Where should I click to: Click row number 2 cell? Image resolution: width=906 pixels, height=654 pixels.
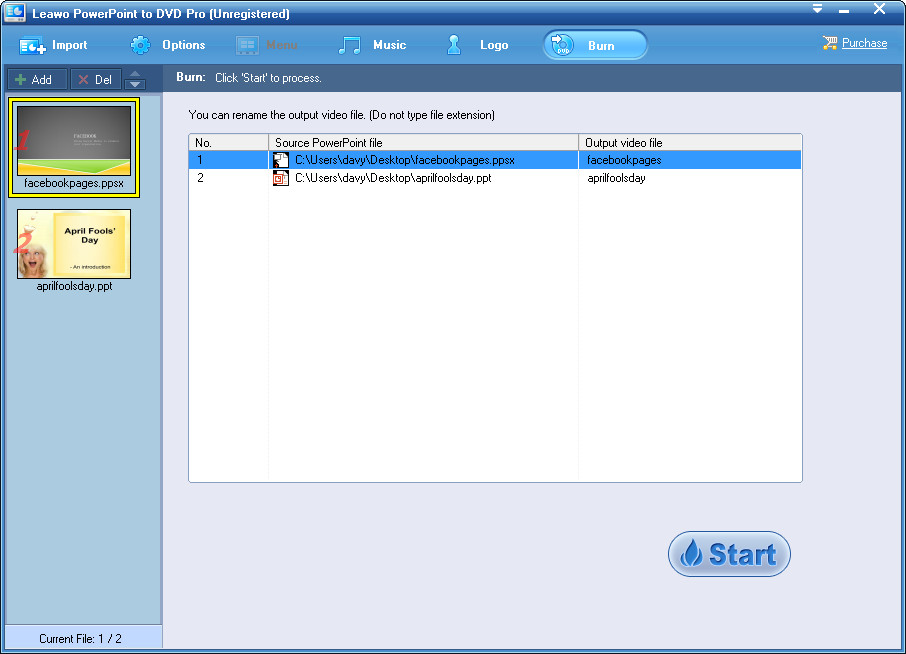tap(228, 178)
